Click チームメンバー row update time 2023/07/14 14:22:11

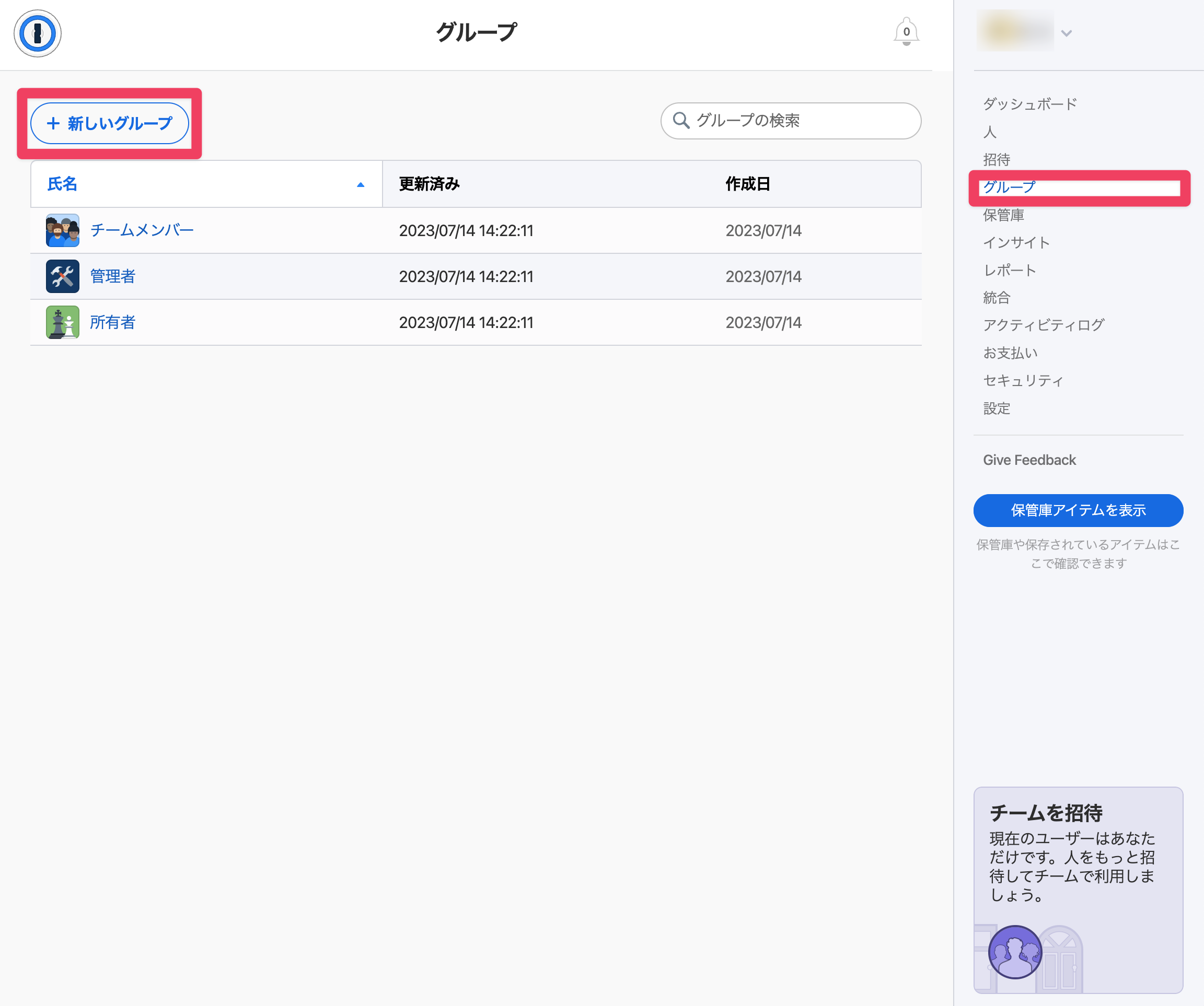(466, 230)
